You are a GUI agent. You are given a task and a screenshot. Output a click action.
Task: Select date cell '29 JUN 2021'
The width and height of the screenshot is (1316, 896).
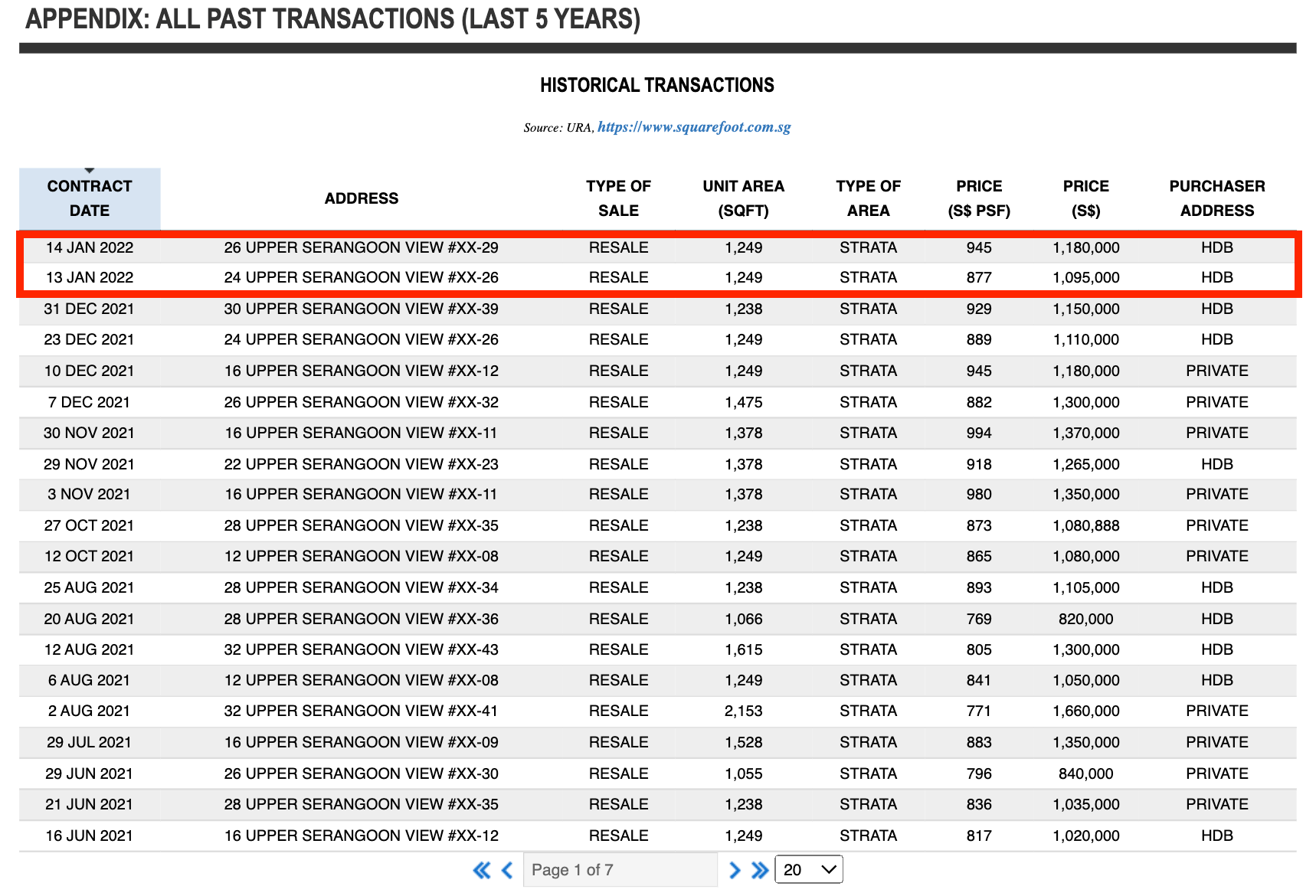pyautogui.click(x=90, y=773)
